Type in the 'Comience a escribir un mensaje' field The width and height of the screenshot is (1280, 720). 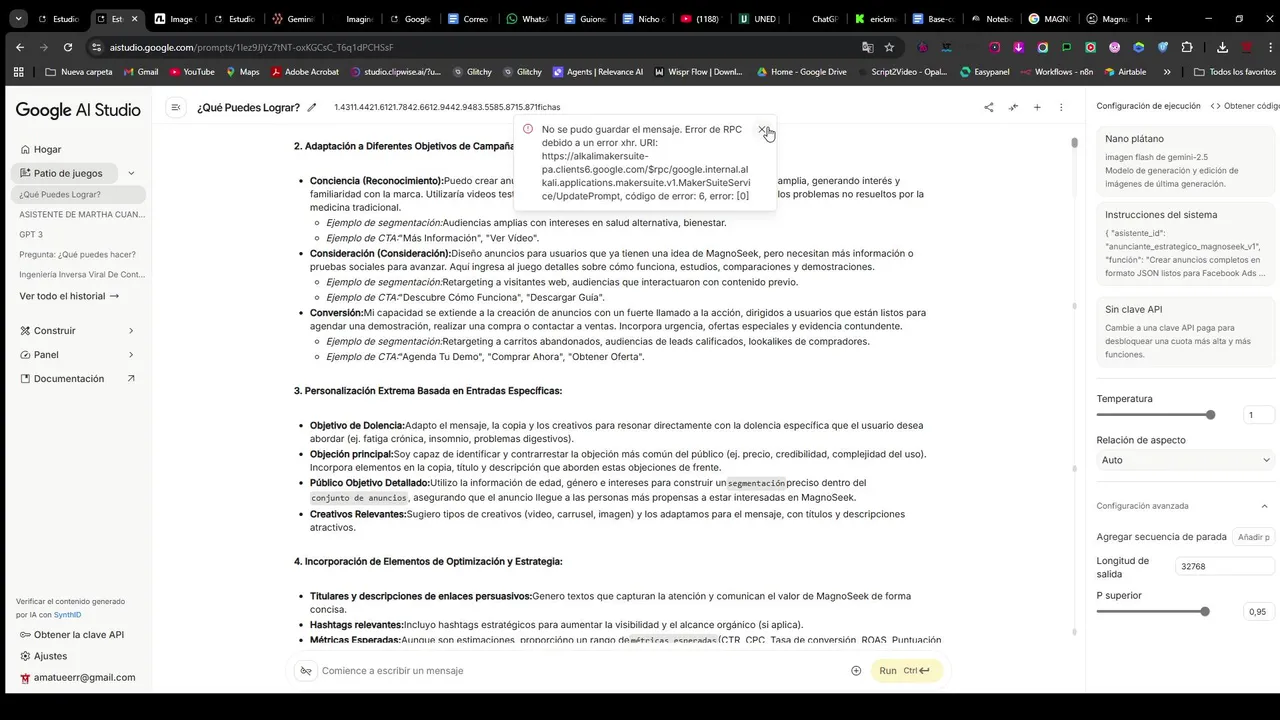click(x=580, y=670)
